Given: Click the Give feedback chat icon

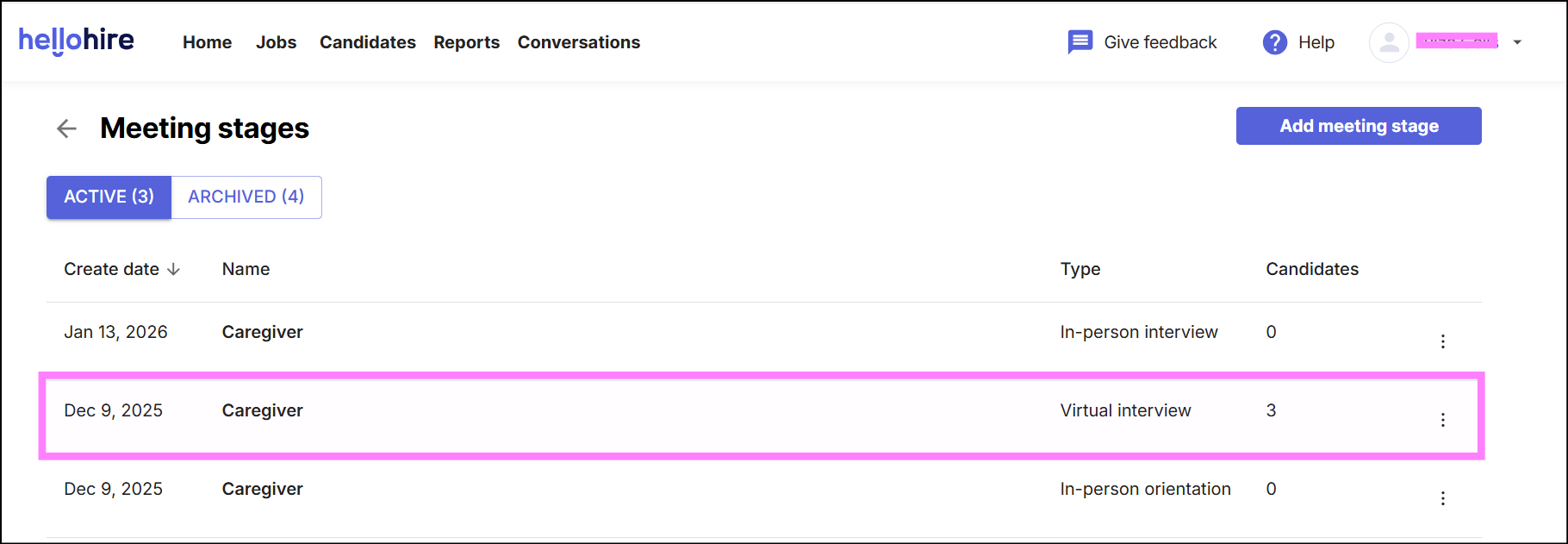Looking at the screenshot, I should [x=1080, y=42].
